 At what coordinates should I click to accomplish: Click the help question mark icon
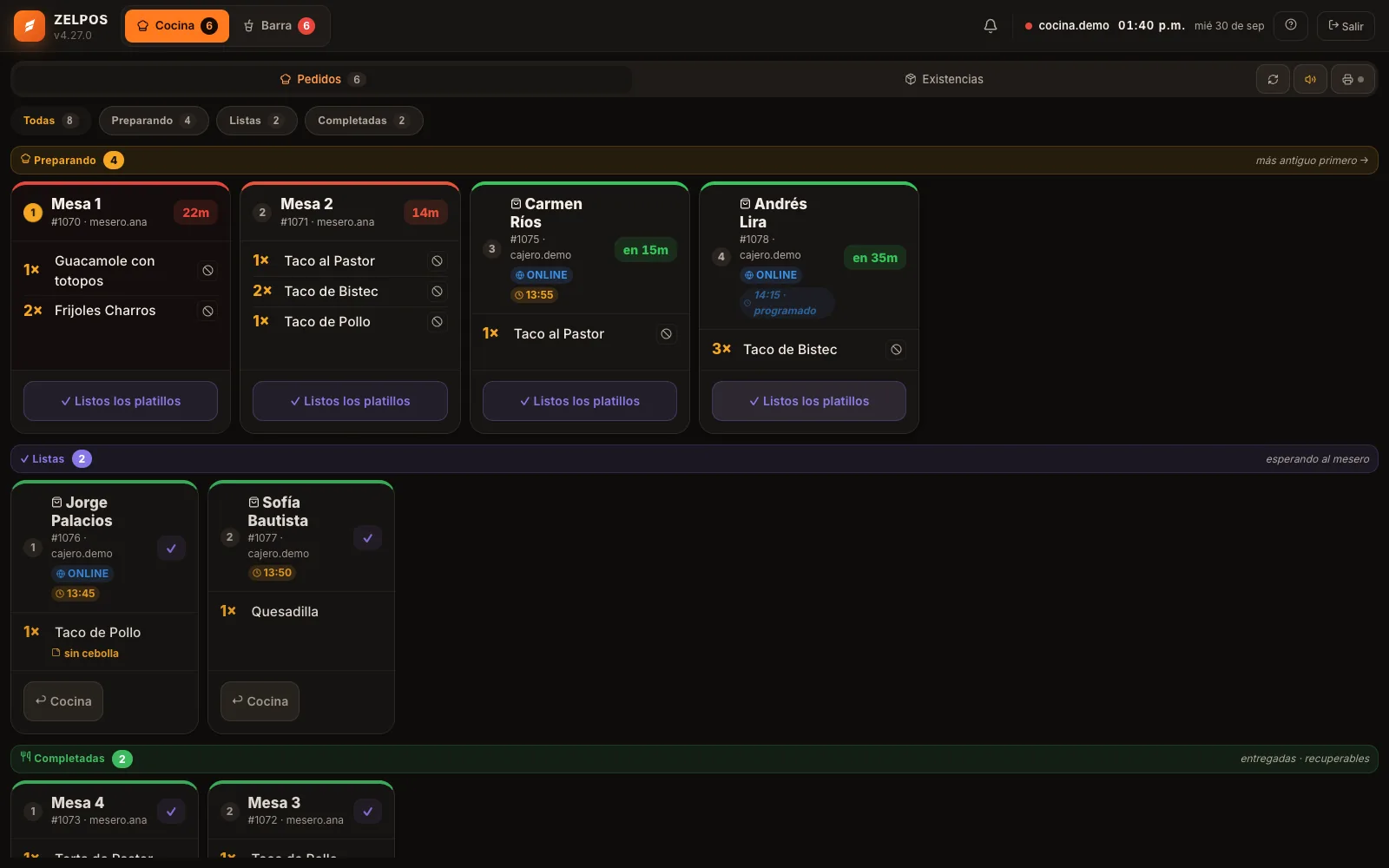pyautogui.click(x=1291, y=25)
